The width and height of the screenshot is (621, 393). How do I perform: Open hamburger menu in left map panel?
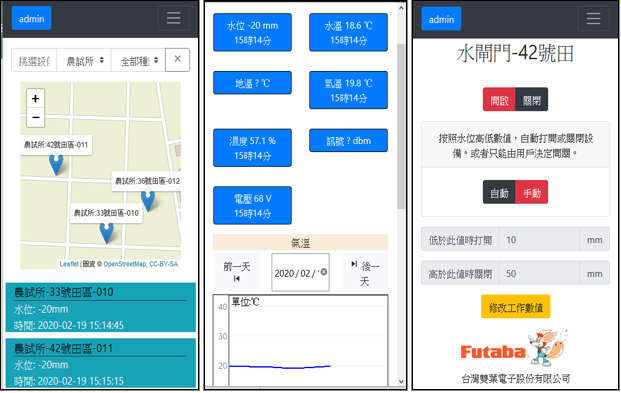tap(173, 18)
